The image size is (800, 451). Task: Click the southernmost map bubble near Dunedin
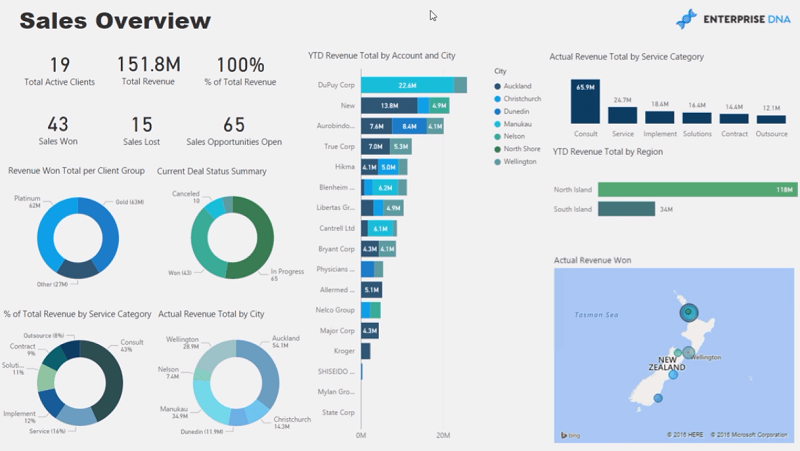click(658, 398)
